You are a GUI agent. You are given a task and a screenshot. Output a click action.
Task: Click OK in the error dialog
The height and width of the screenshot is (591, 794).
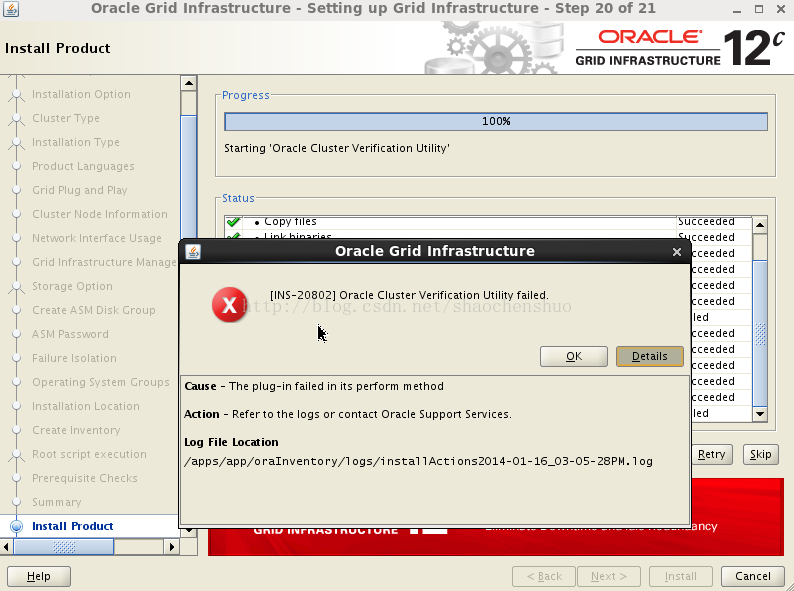pyautogui.click(x=574, y=356)
